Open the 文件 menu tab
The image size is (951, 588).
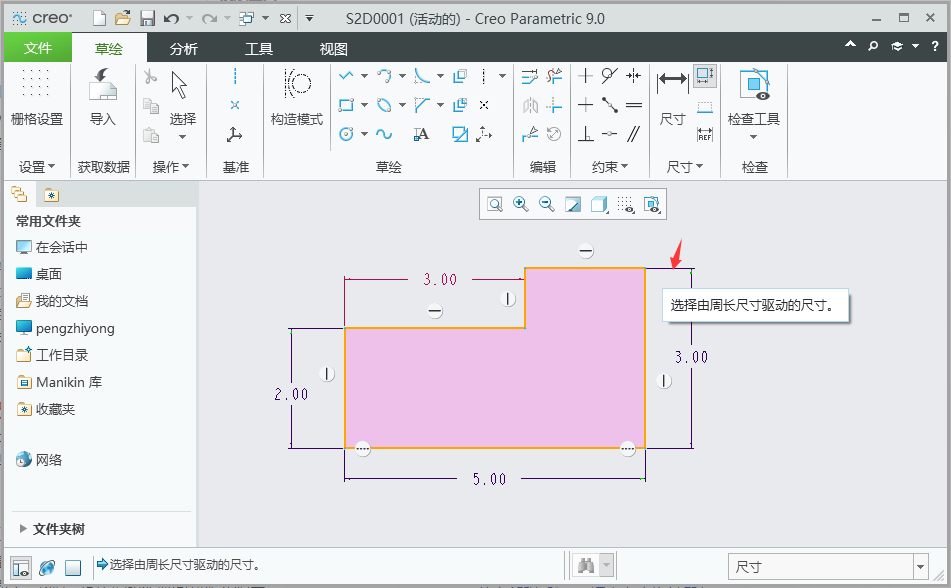click(38, 48)
